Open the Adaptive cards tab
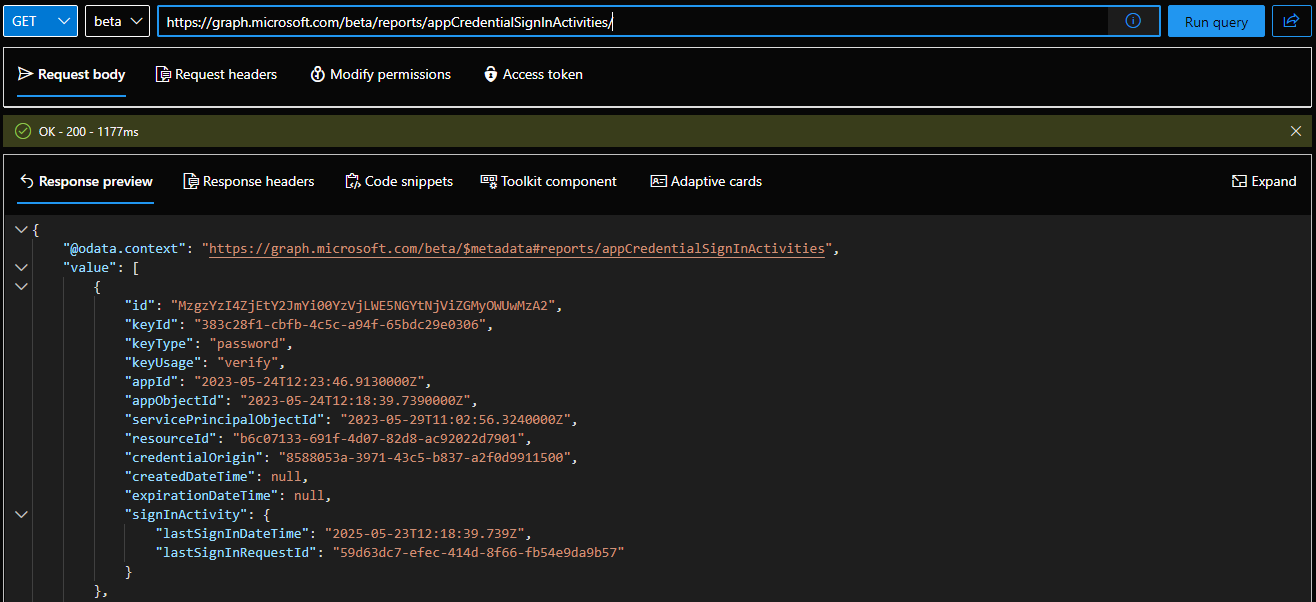 pyautogui.click(x=706, y=181)
